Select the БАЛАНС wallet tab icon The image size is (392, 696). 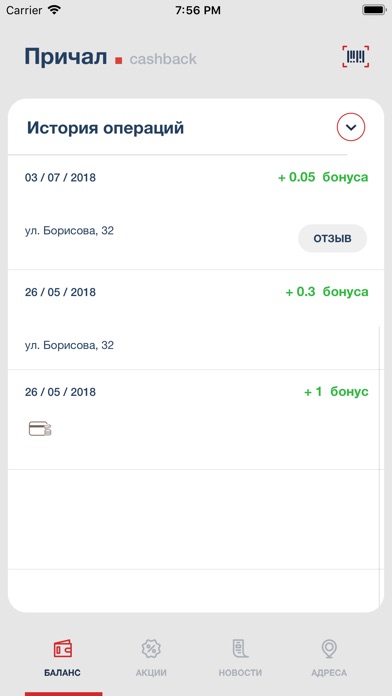point(63,649)
